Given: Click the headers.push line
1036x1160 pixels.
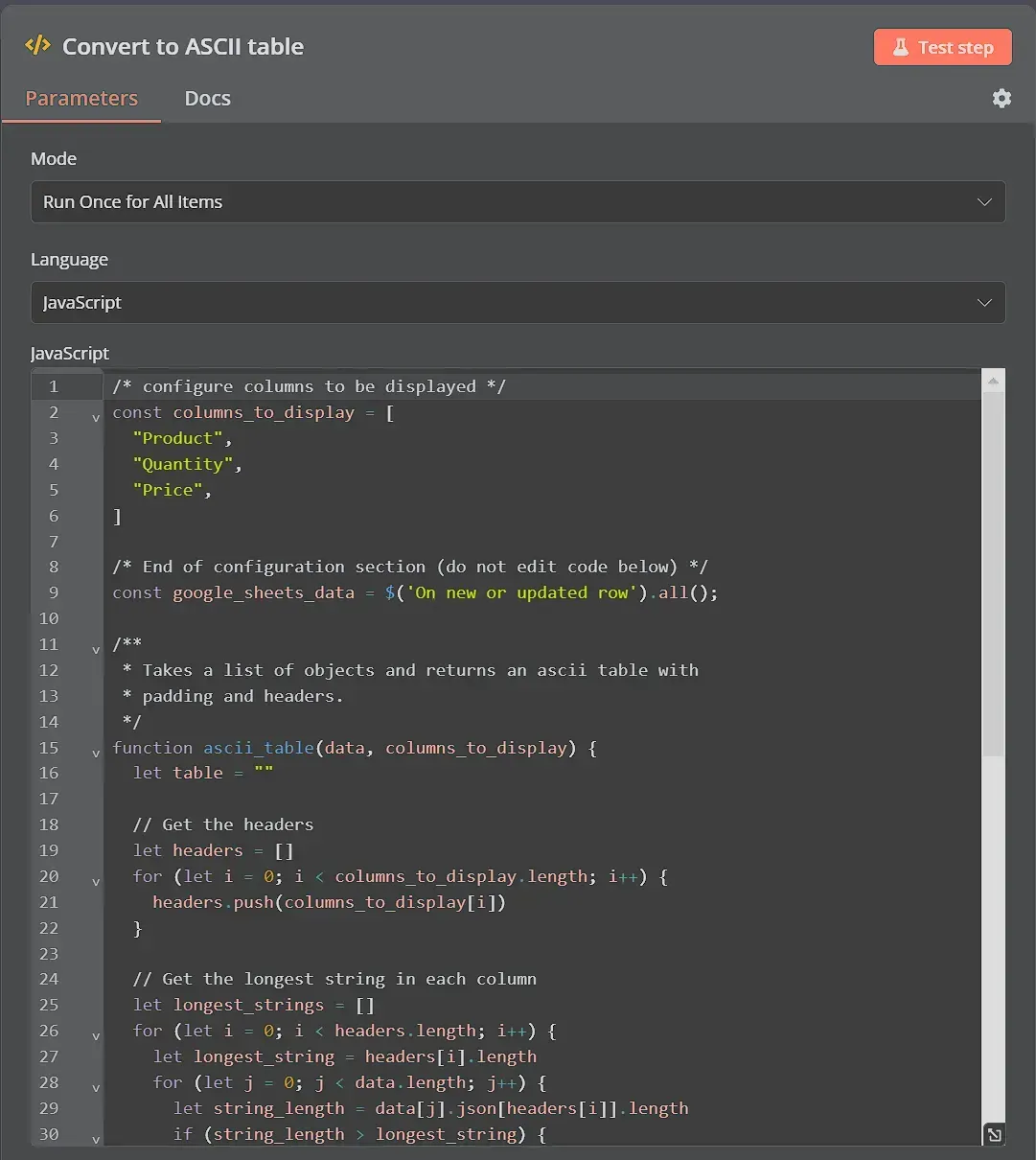Looking at the screenshot, I should [329, 902].
